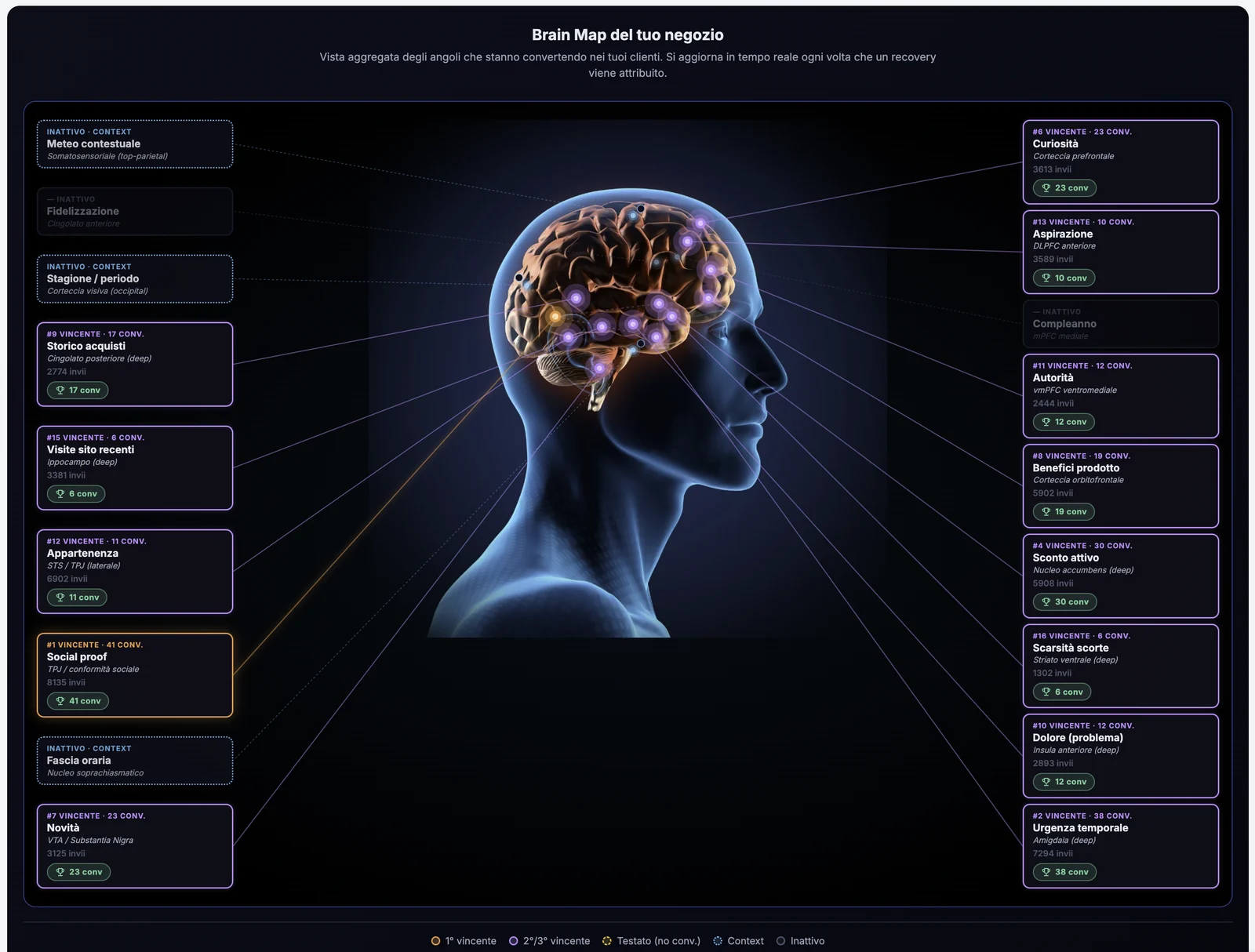
Task: Click the trophy icon in Aspirazione's 10 conv badge
Action: point(1046,278)
